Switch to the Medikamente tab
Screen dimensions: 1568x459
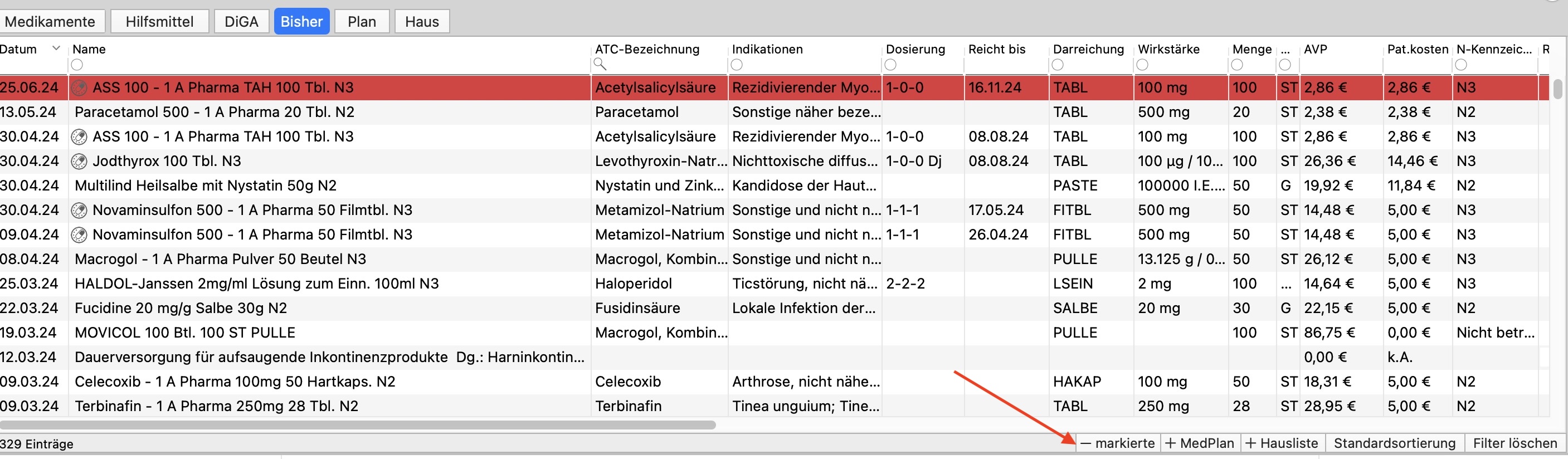(51, 22)
